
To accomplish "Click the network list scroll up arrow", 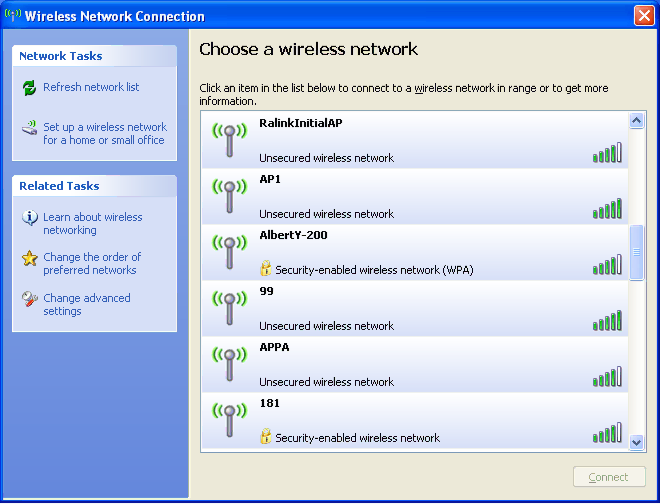I will 636,121.
